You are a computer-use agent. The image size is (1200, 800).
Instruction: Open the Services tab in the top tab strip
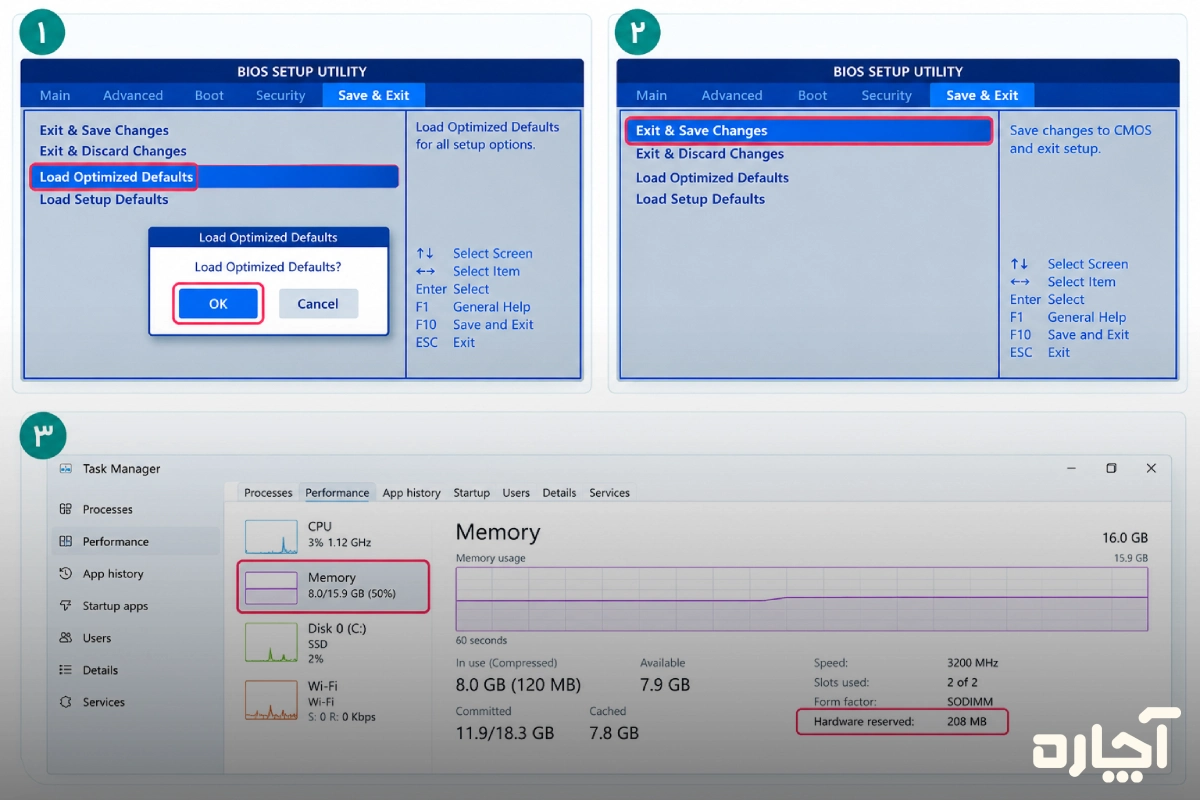610,493
